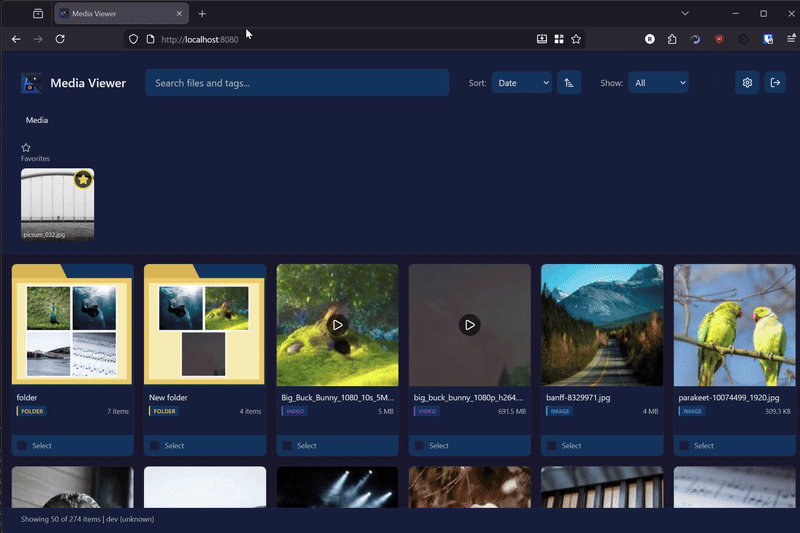The height and width of the screenshot is (533, 800).
Task: Play the big_buck_bunny_1080p_h264 video
Action: 469,325
